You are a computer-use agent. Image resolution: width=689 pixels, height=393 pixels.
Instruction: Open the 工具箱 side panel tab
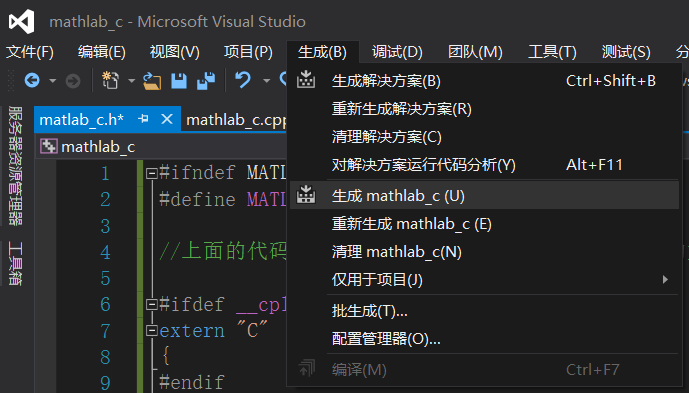point(15,263)
